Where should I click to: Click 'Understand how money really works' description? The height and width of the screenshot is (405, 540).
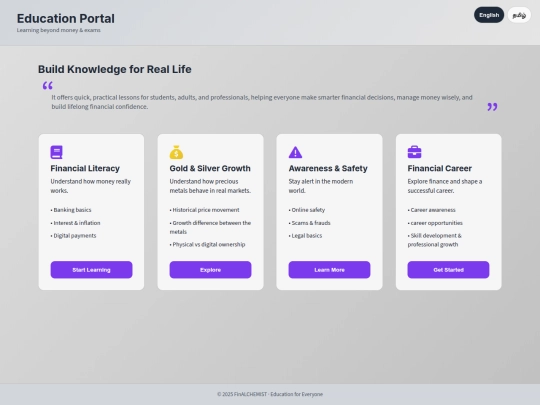point(91,186)
